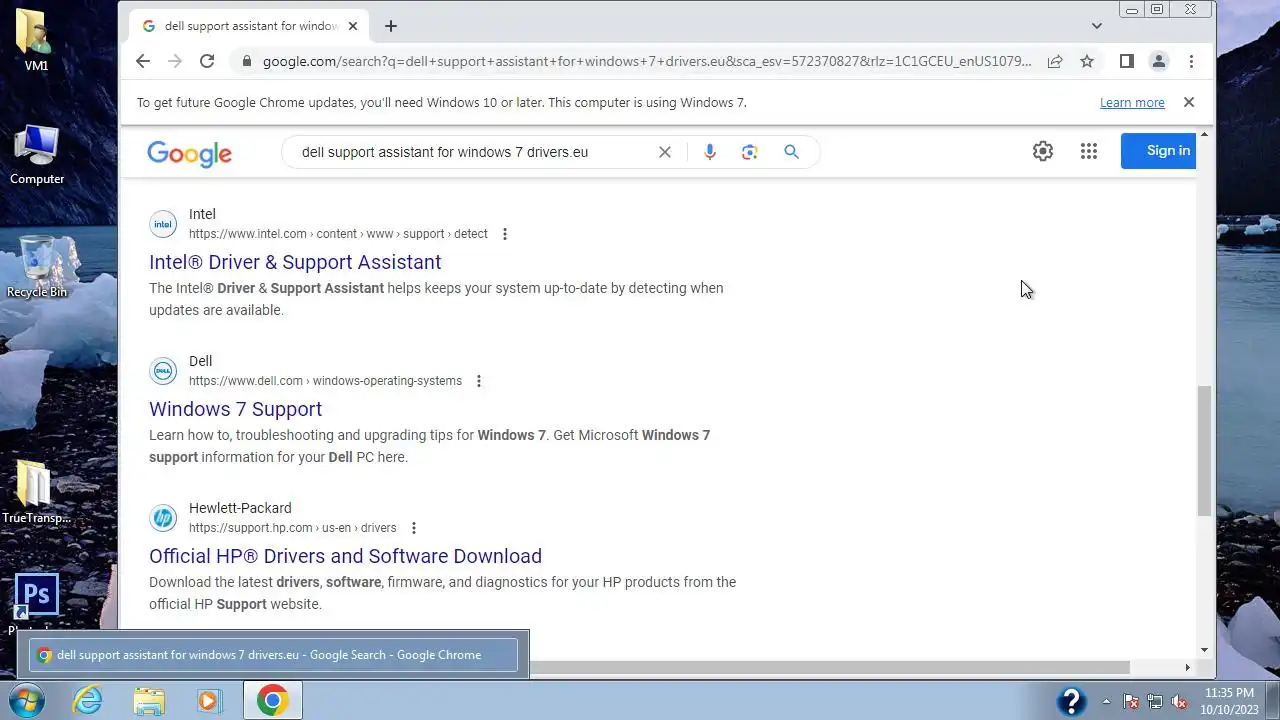Reload the current page
Screen dimensions: 1280x720
(207, 61)
